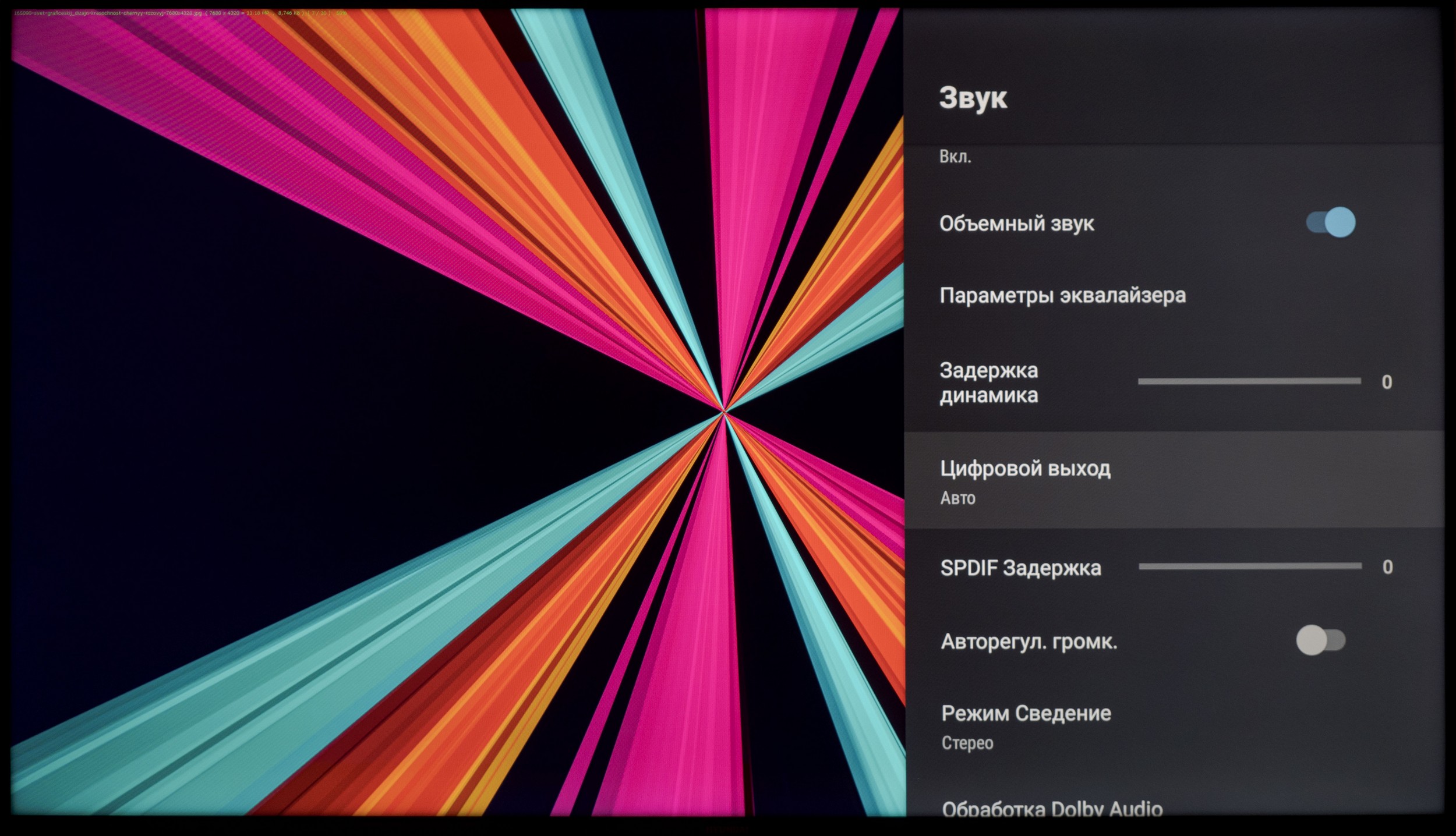Screen dimensions: 1456x836
Task: Select the partially visible Вкл. item
Action: pos(955,157)
